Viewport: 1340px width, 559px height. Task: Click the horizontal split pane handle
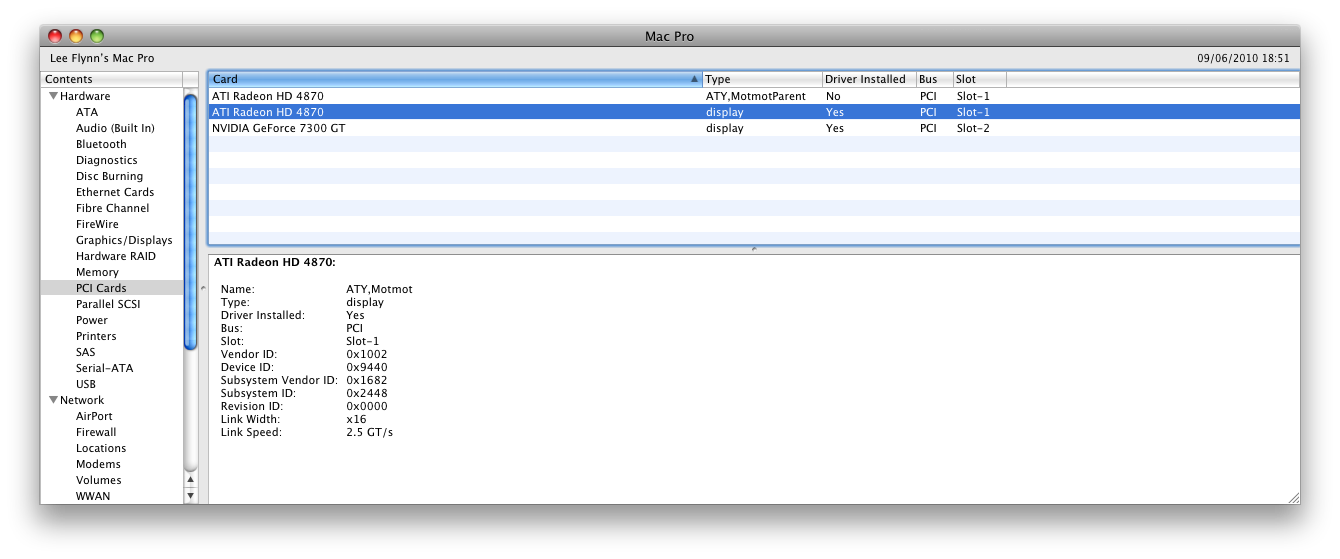point(754,249)
